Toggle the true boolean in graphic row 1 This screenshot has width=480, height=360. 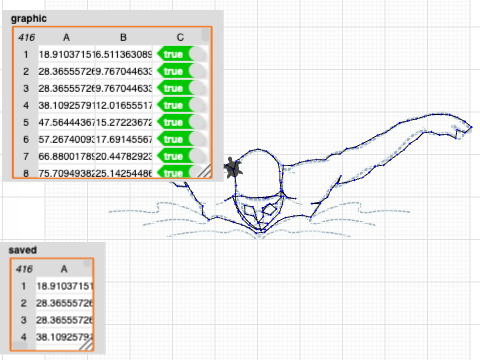[180, 54]
